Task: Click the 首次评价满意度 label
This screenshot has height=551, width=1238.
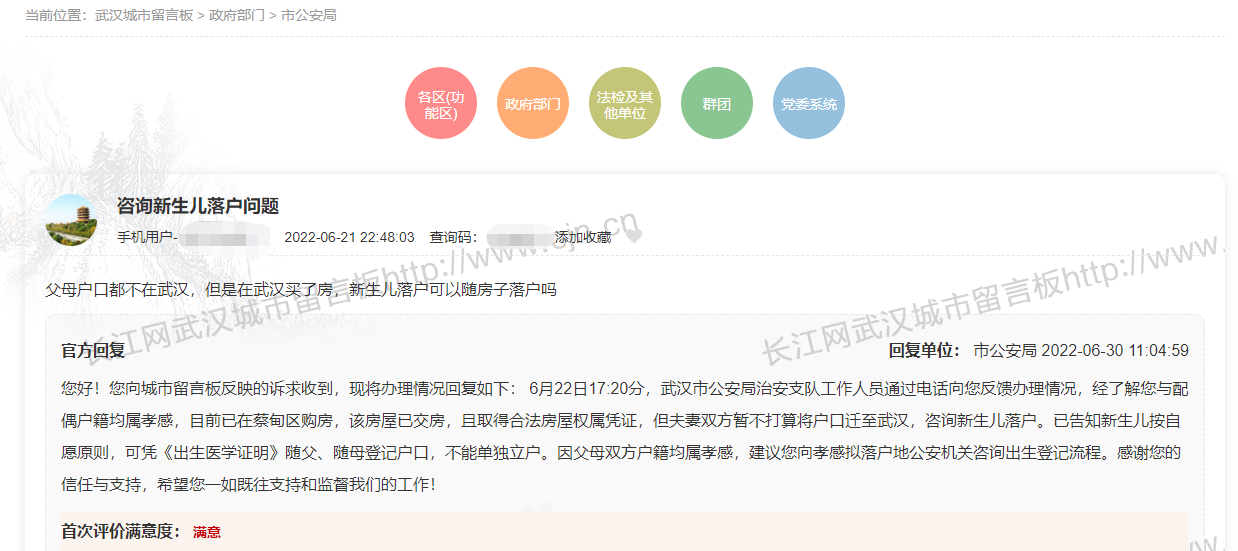Action: click(x=121, y=532)
